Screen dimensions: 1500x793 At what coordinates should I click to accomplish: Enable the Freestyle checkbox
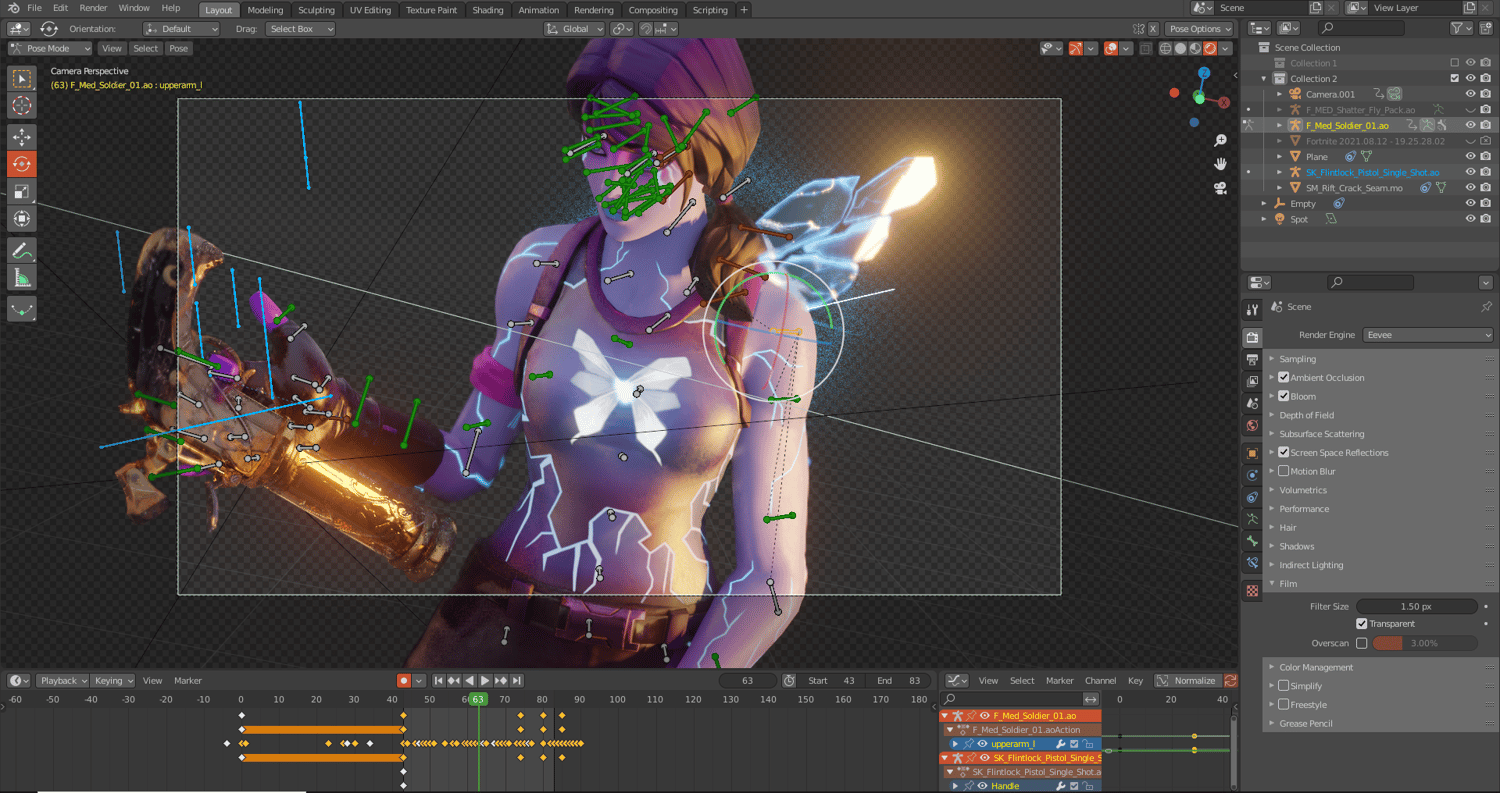click(x=1284, y=704)
